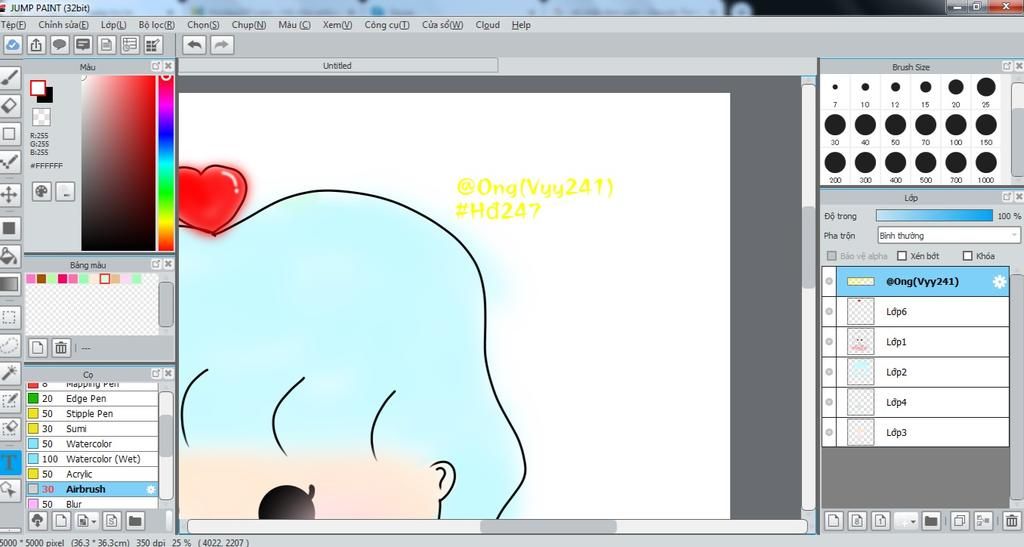This screenshot has width=1024, height=547.
Task: Click the export/share icon in top toolbar
Action: point(36,44)
